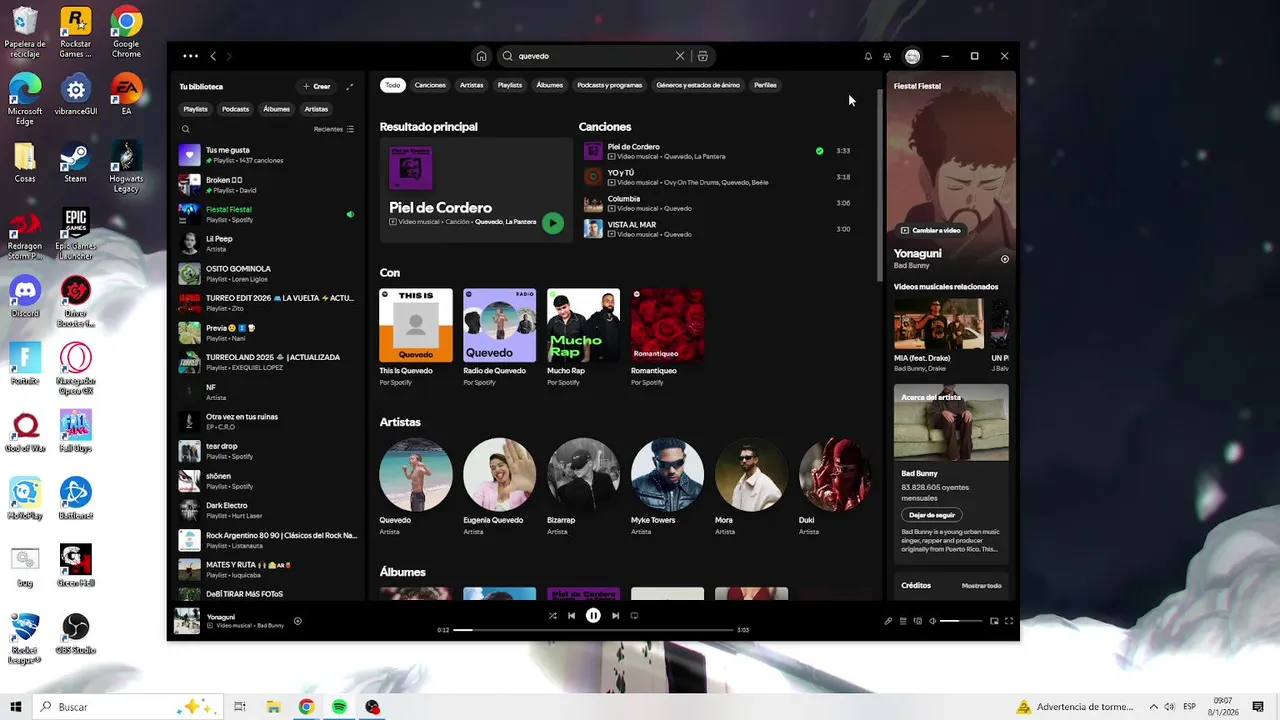Open the Recientes sort dropdown
The height and width of the screenshot is (720, 1280).
(334, 129)
